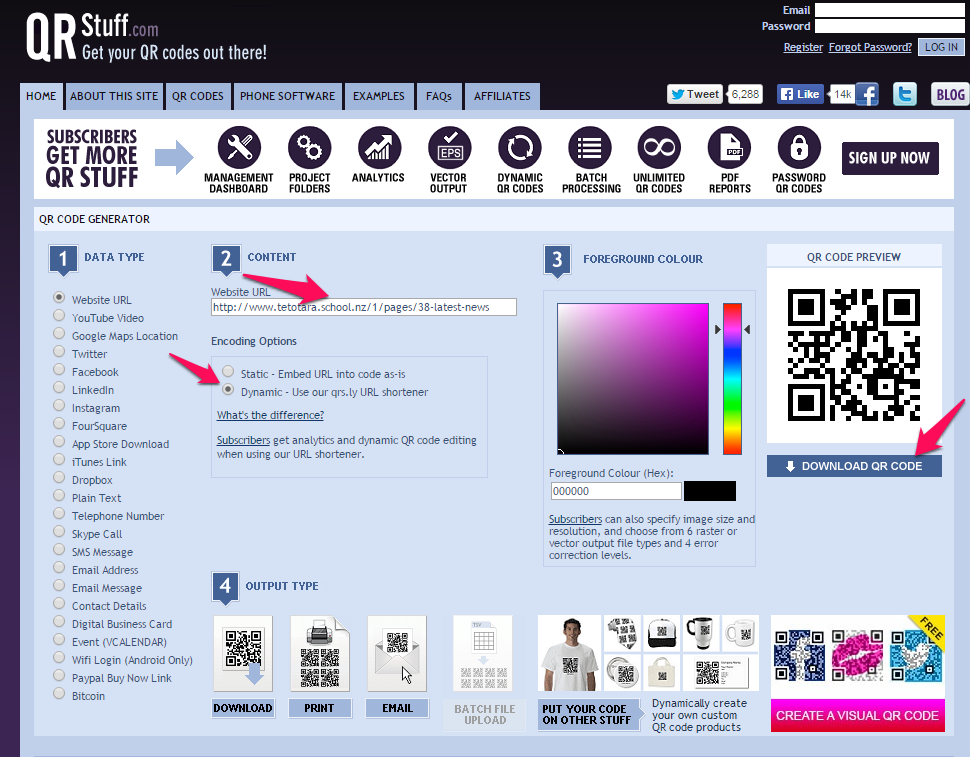
Task: Click the Tweet button
Action: tap(695, 94)
